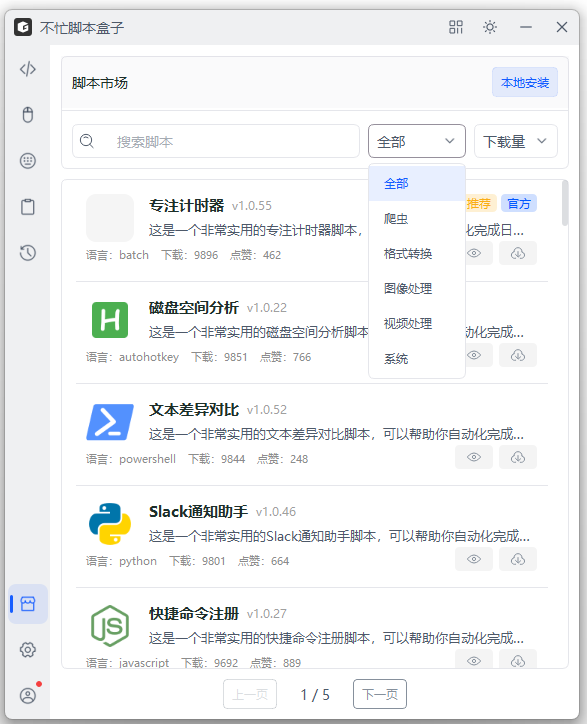Click 语言: batch label

click(117, 255)
